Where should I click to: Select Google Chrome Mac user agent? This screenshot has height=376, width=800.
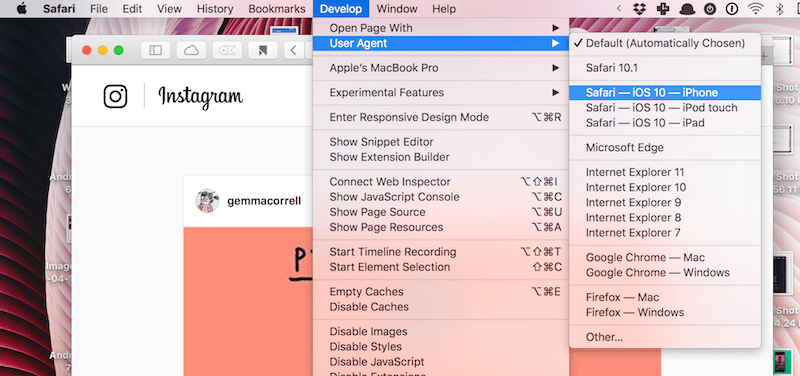click(x=665, y=258)
